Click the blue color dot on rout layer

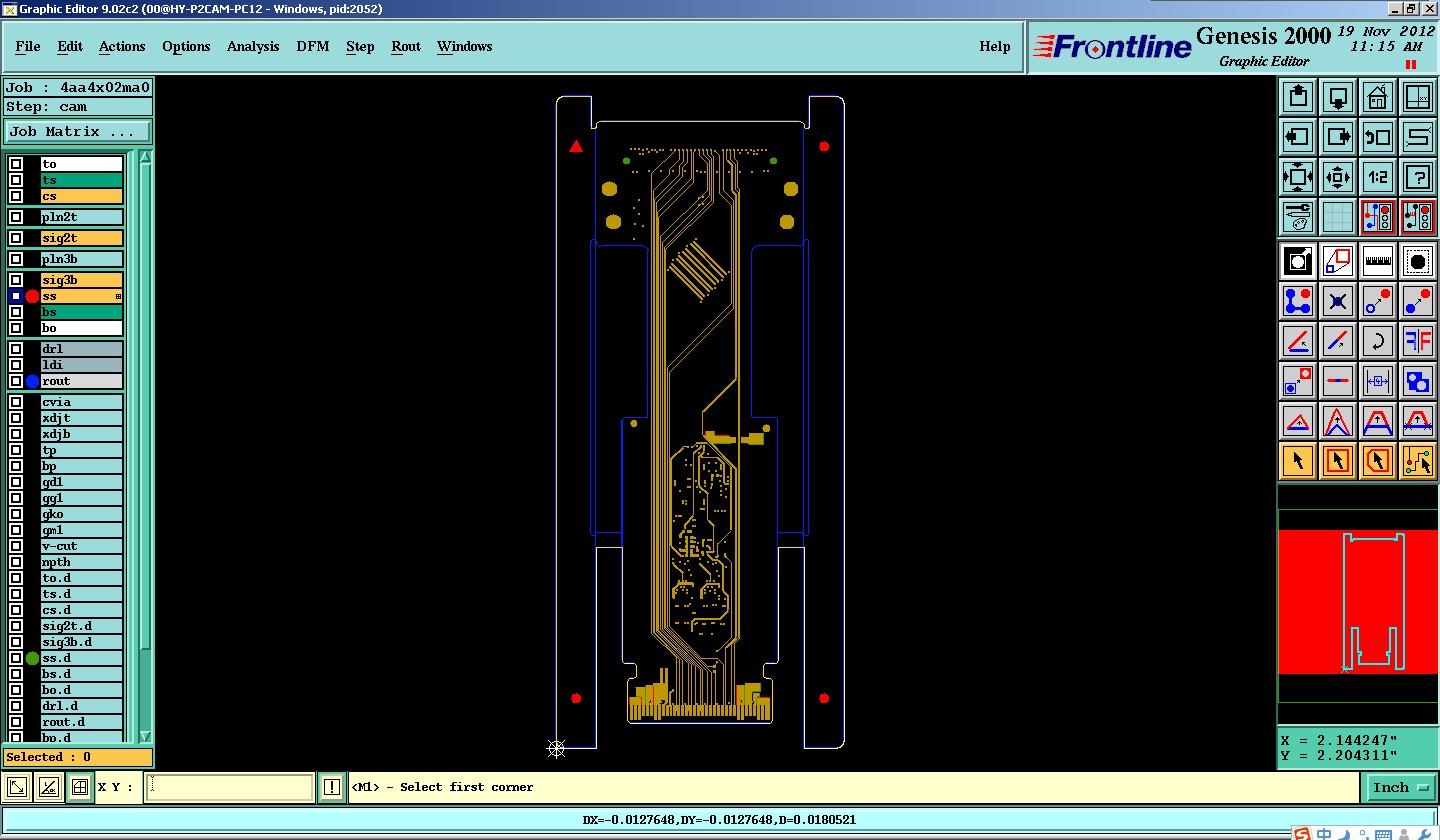coord(32,381)
